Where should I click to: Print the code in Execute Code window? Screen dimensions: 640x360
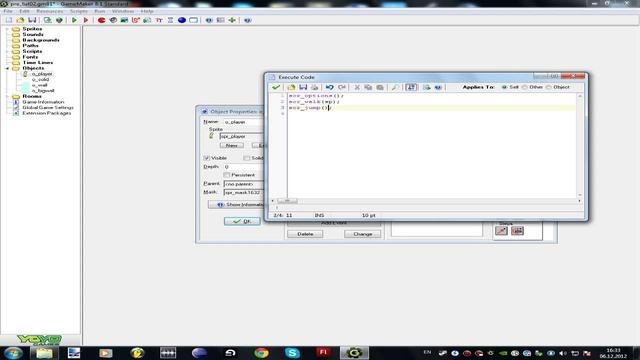(x=314, y=87)
